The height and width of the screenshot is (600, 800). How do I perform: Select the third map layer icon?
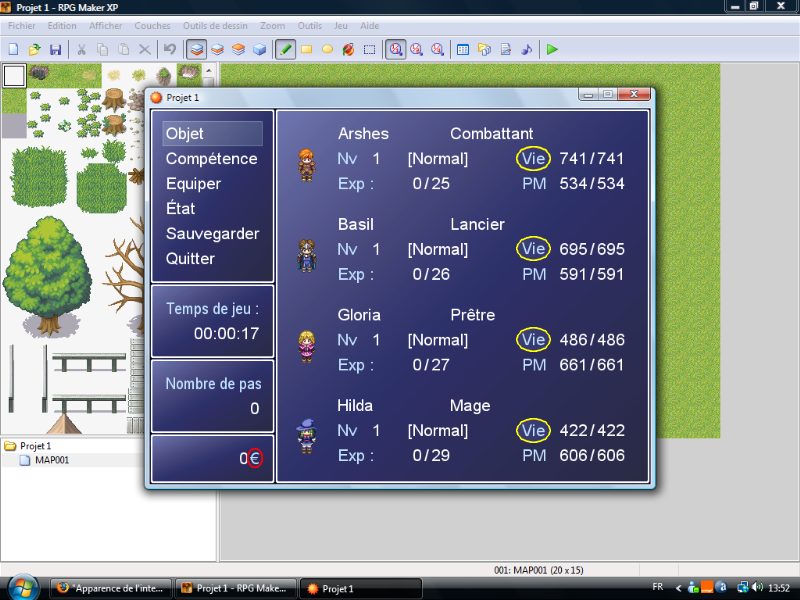[238, 49]
